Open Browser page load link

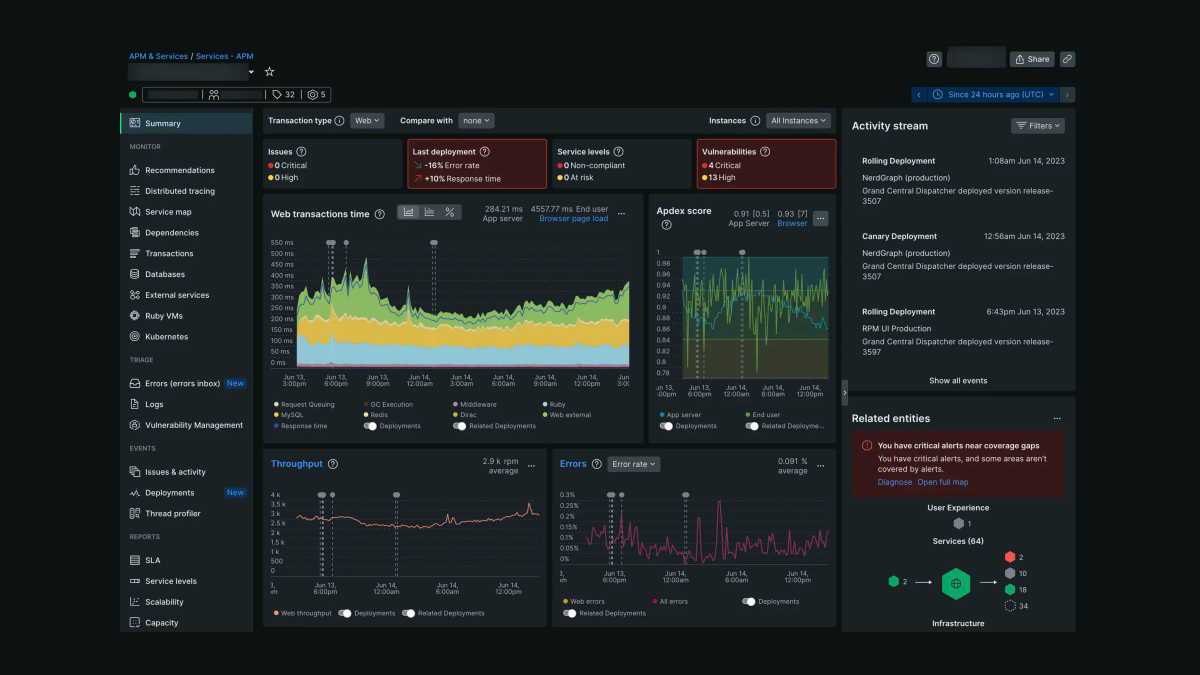[573, 219]
